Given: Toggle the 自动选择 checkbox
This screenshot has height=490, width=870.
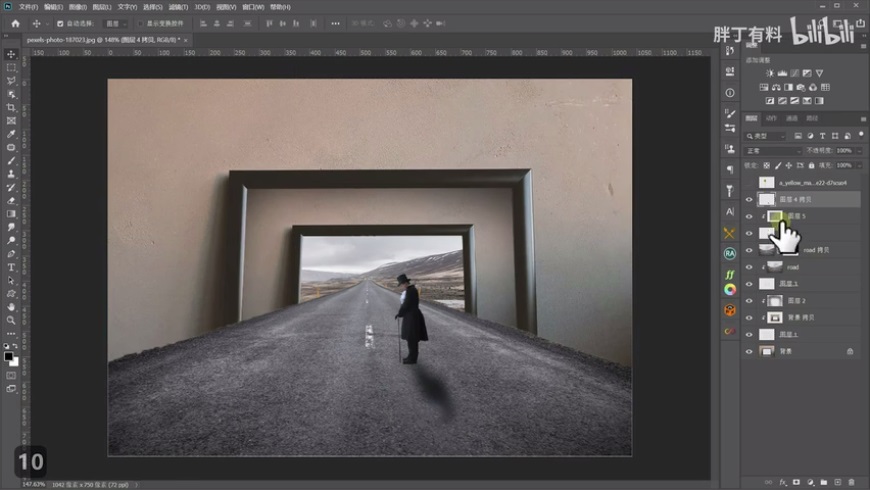Looking at the screenshot, I should click(x=60, y=23).
